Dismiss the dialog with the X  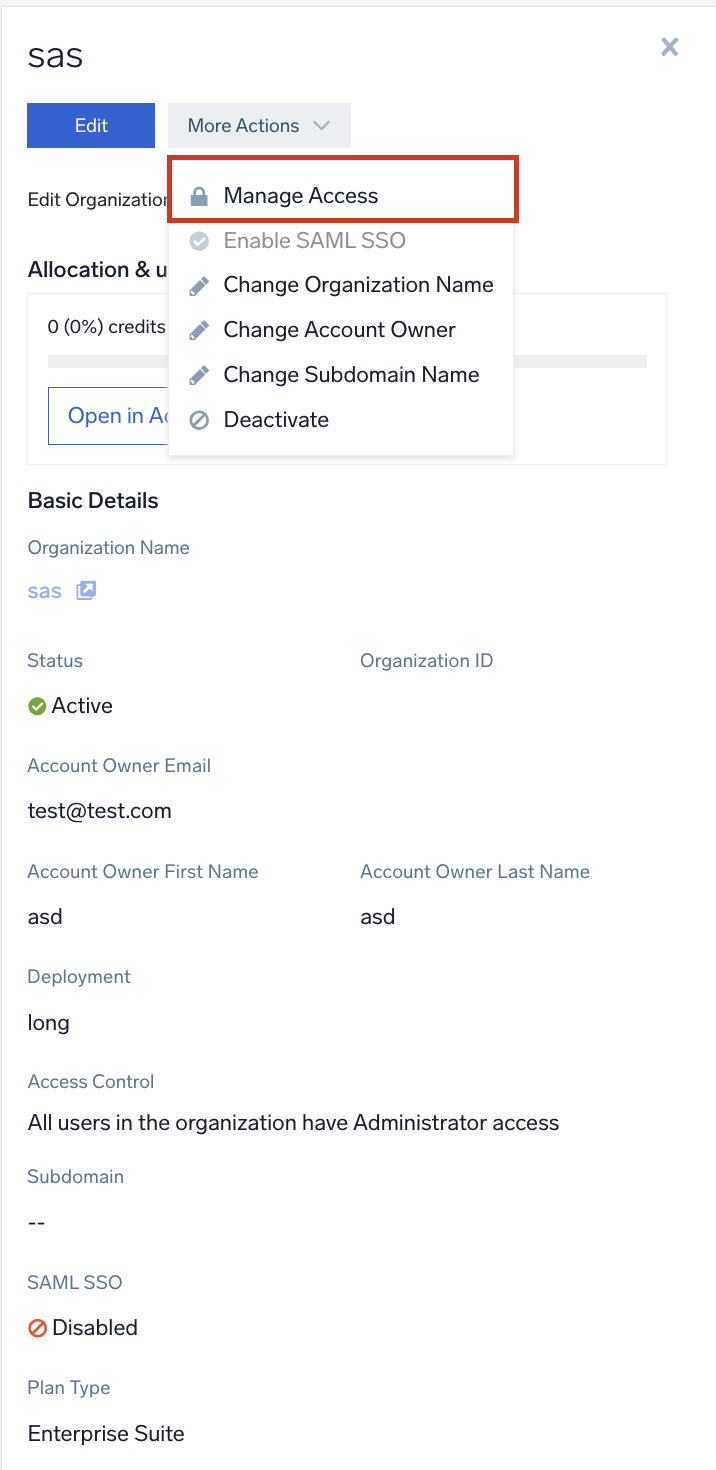(669, 47)
